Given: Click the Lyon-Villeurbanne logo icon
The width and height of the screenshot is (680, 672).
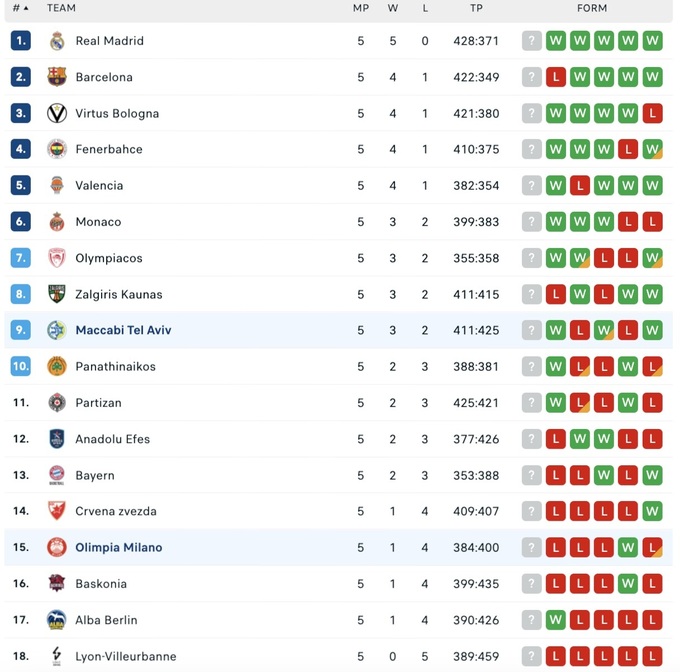Looking at the screenshot, I should click(57, 656).
